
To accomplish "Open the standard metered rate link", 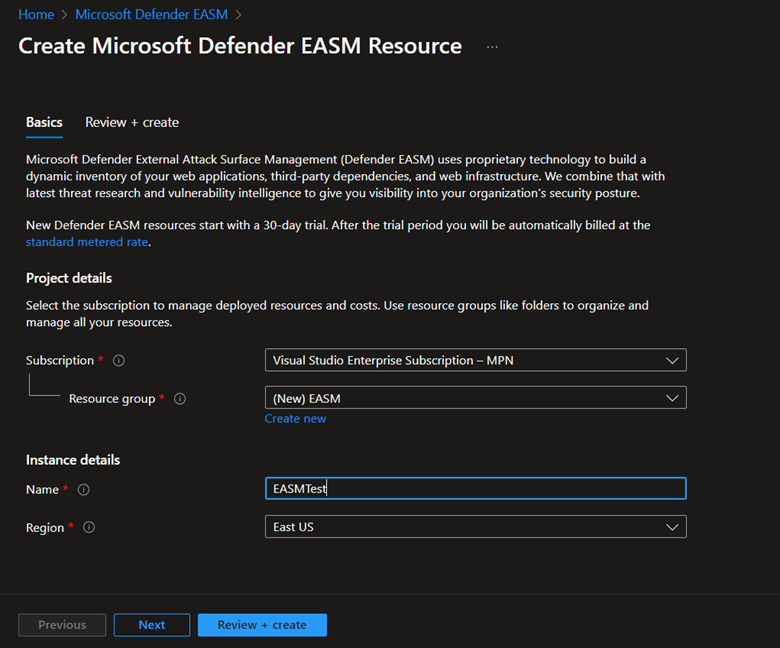I will [x=87, y=242].
